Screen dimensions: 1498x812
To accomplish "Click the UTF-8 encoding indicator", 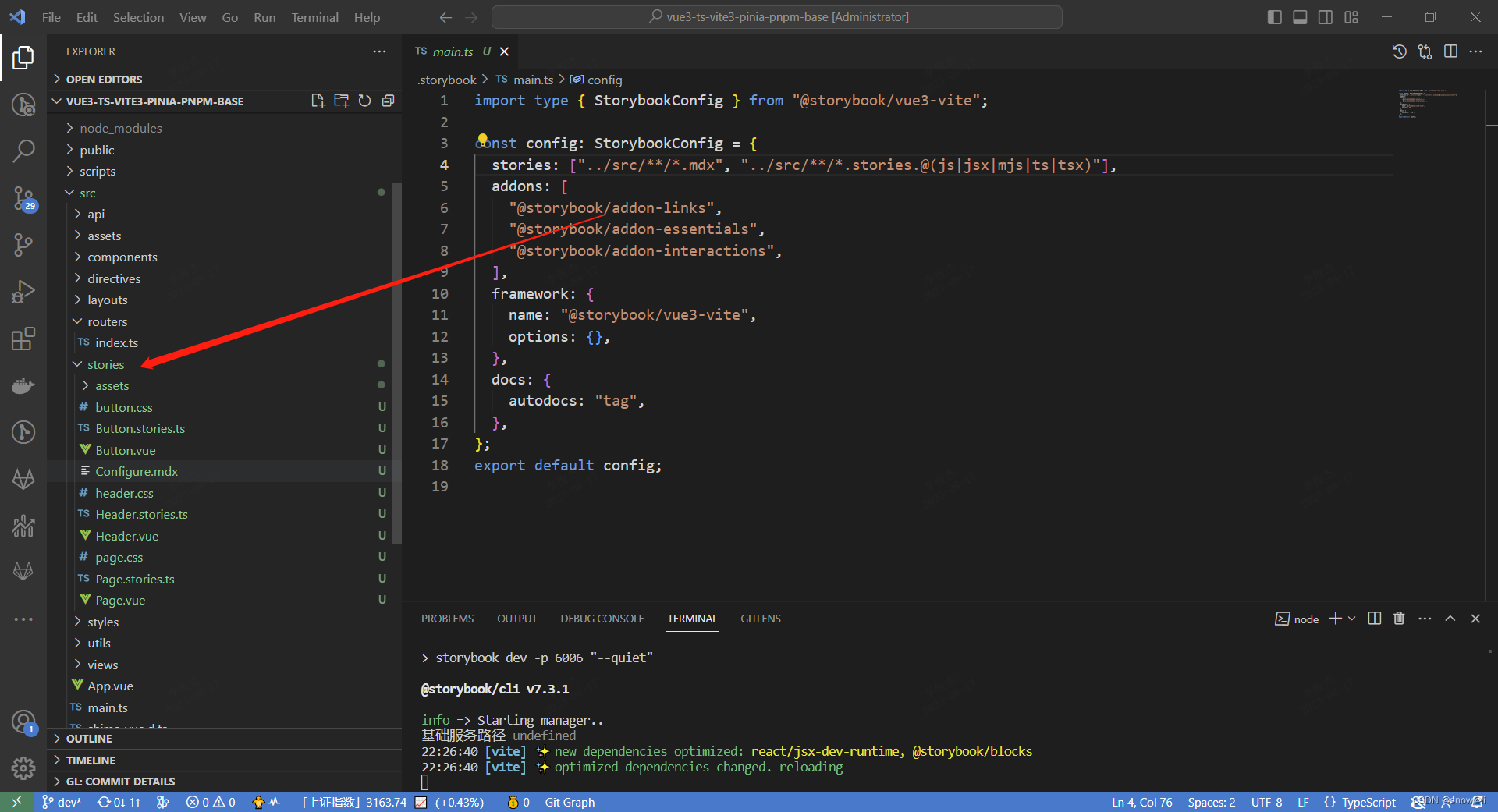I will 1266,802.
